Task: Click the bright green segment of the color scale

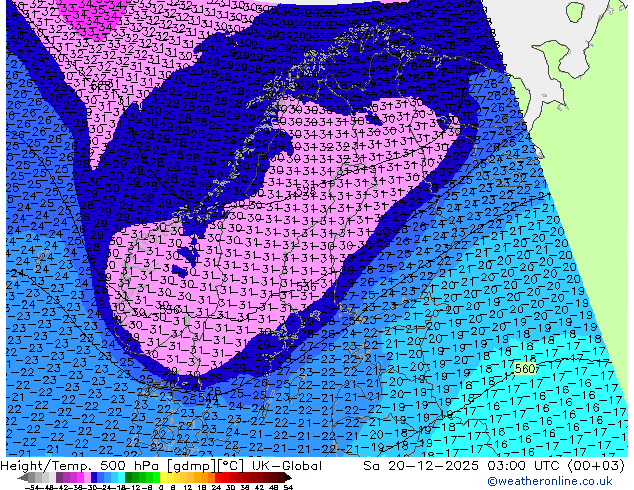Action: pos(156,478)
